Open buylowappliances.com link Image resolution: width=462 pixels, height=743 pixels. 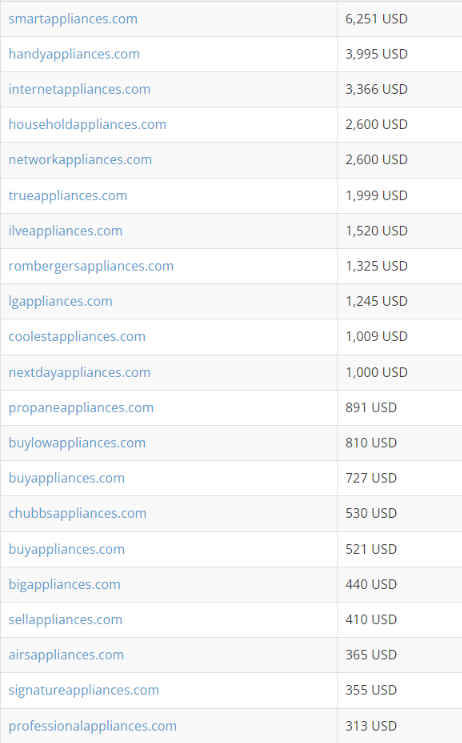[77, 443]
